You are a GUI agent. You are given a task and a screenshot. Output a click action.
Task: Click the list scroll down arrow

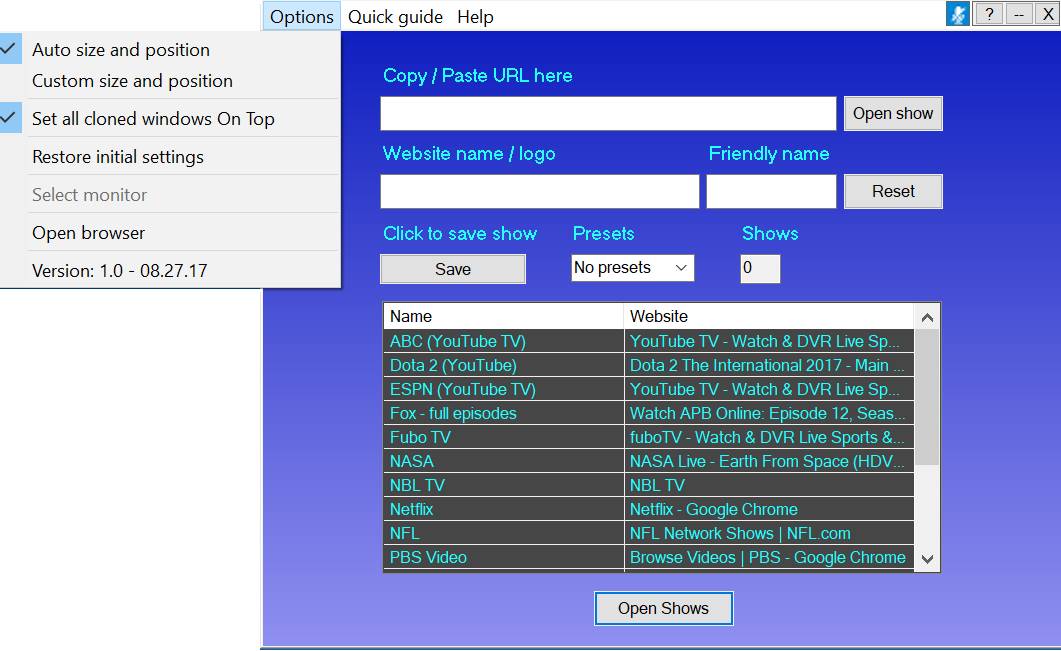click(x=927, y=559)
